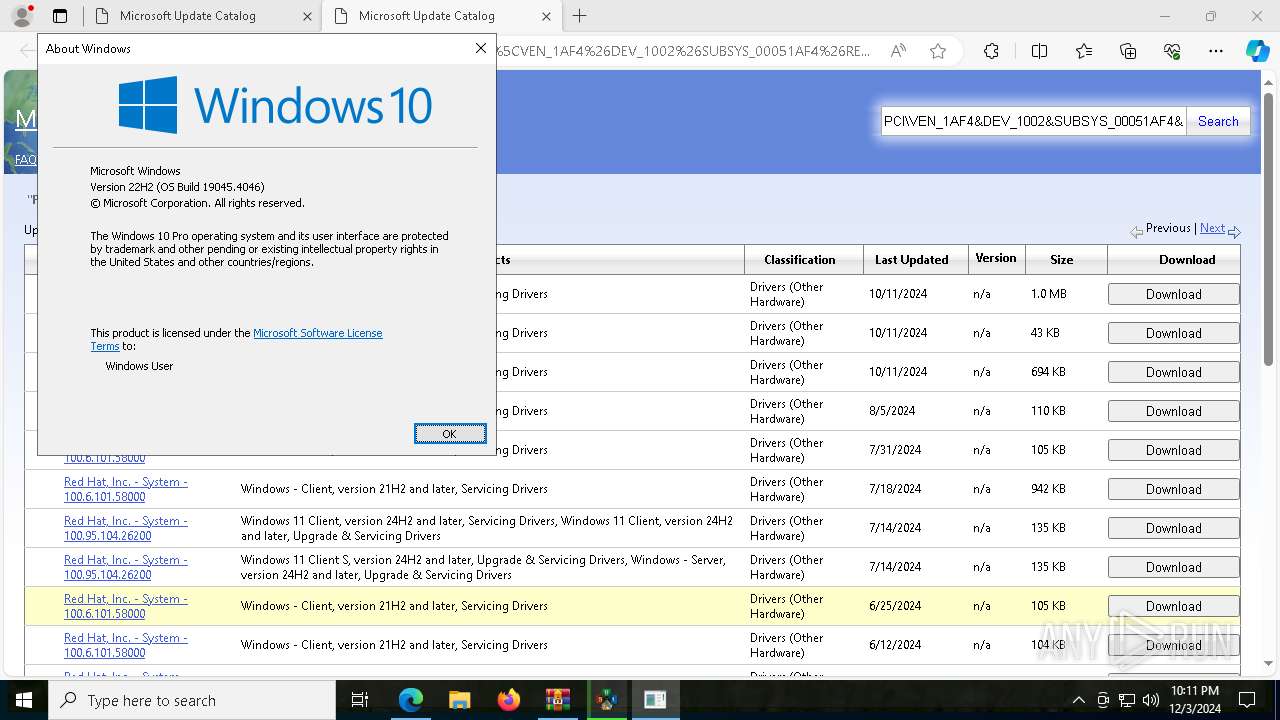The width and height of the screenshot is (1280, 720).
Task: Open the Extensions puzzle icon
Action: 991,51
